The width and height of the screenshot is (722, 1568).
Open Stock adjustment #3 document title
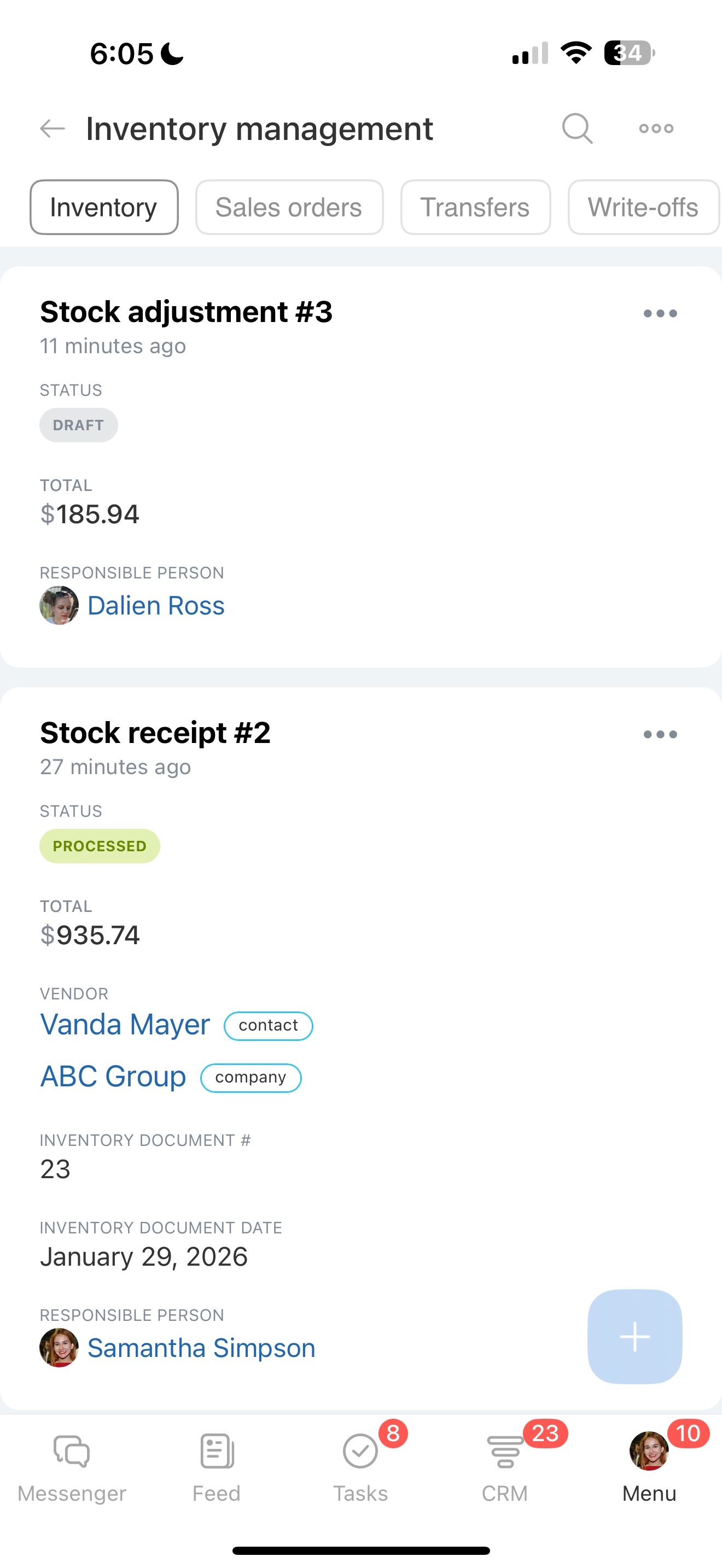(187, 312)
